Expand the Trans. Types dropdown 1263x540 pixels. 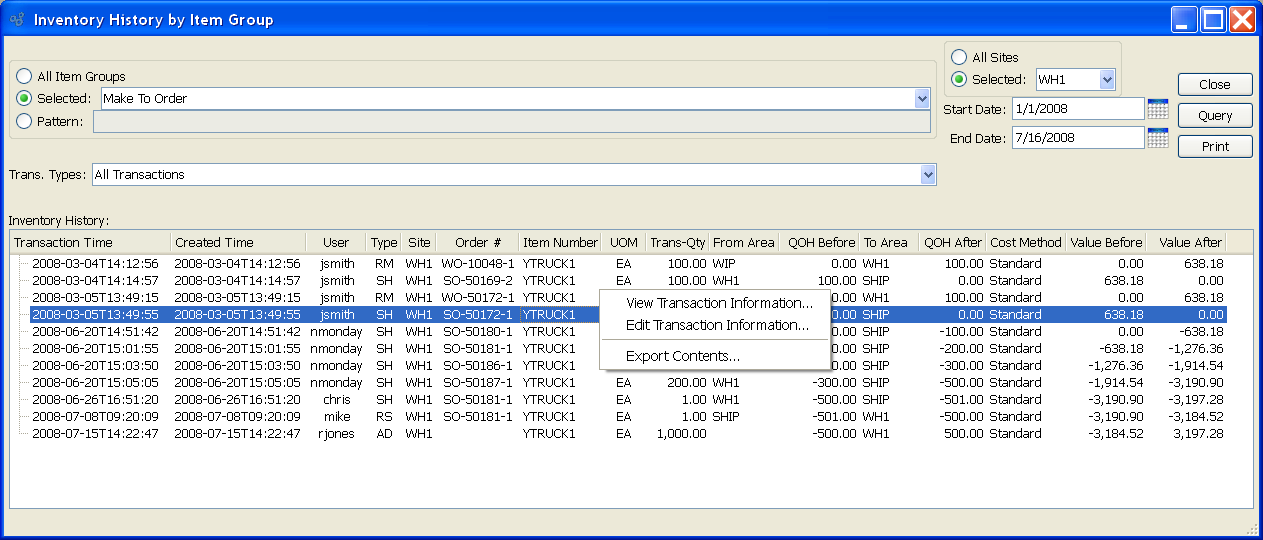pos(928,175)
